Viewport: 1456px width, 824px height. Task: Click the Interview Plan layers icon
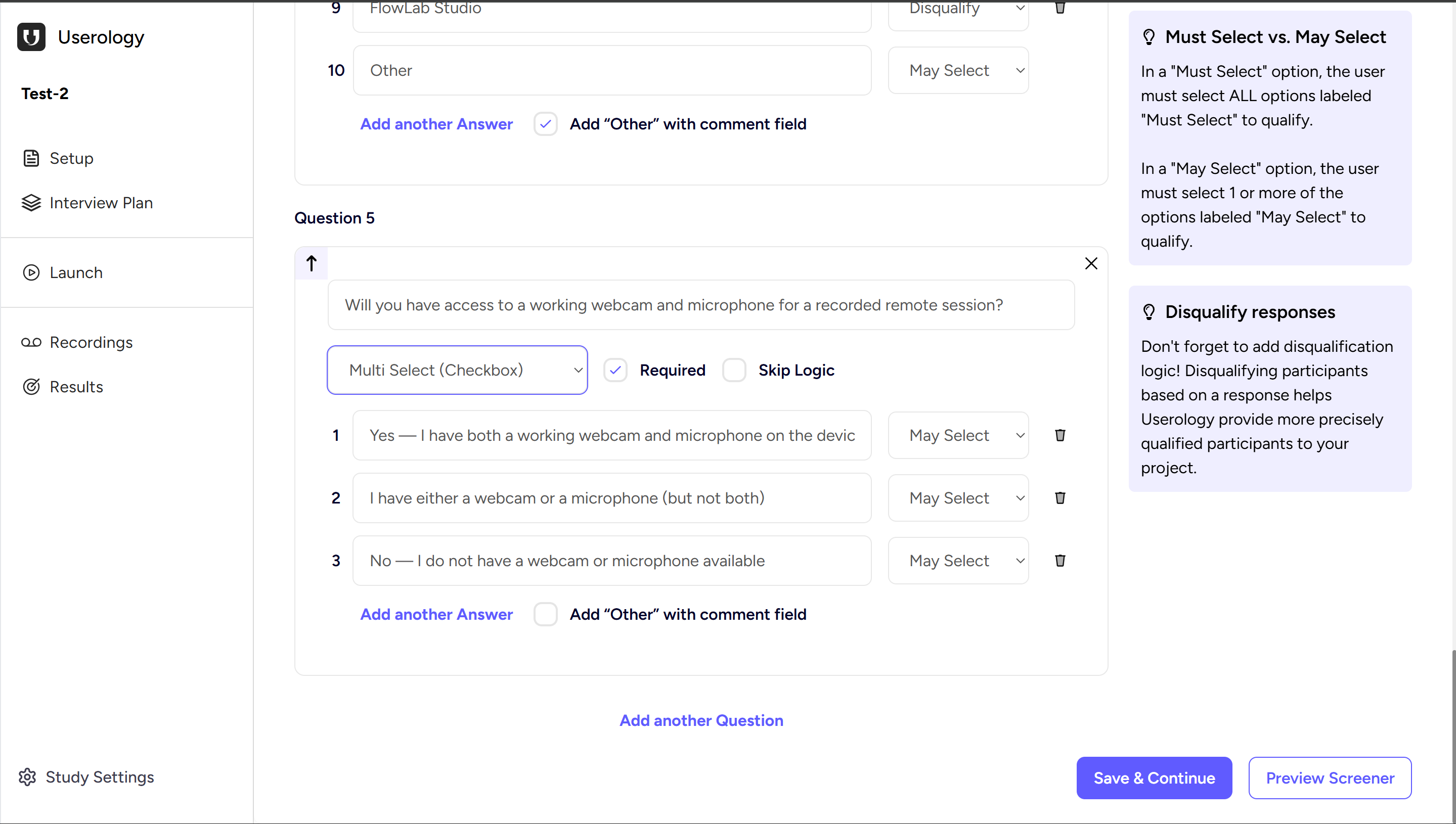click(32, 203)
